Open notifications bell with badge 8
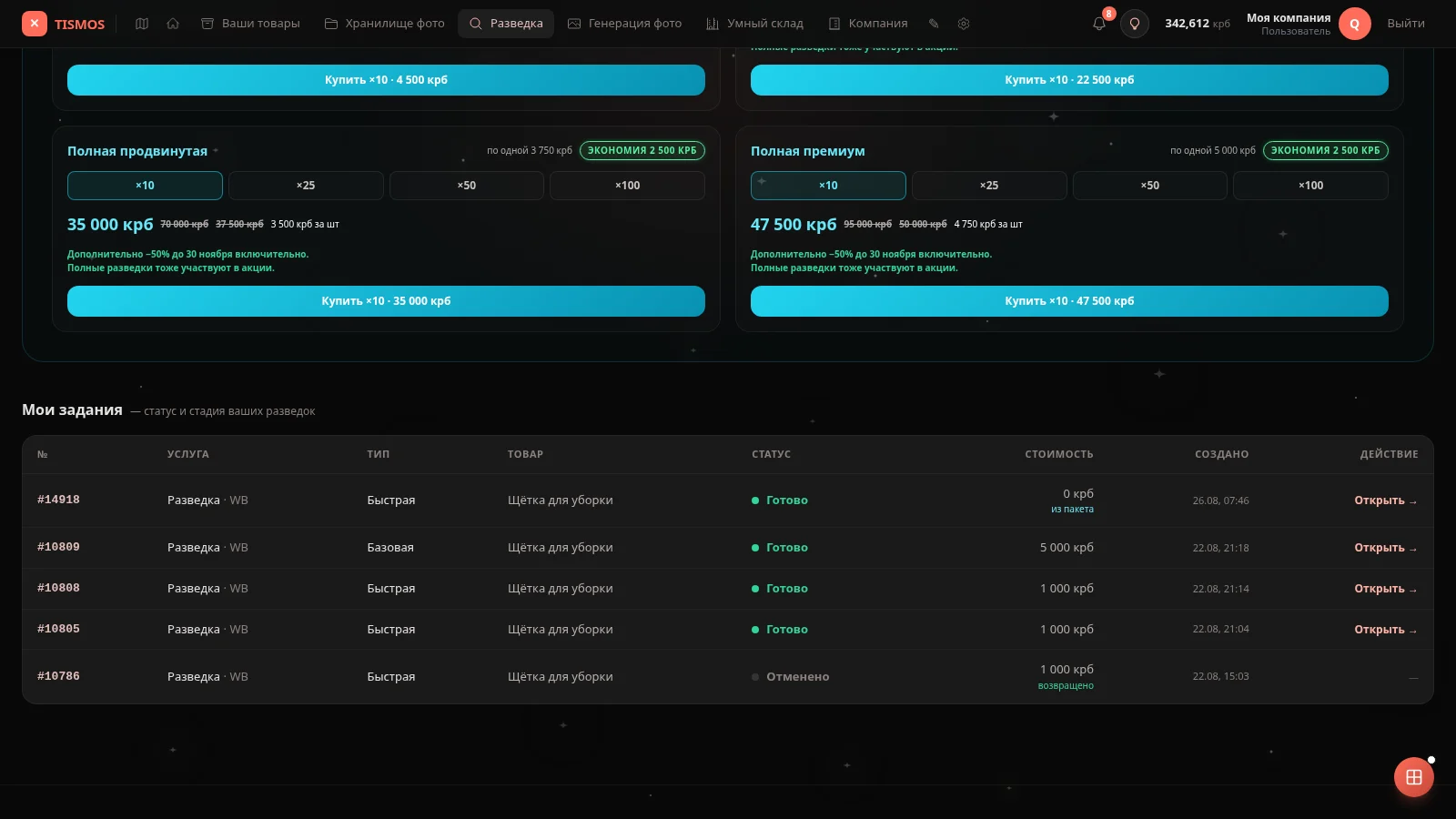The width and height of the screenshot is (1456, 819). pyautogui.click(x=1099, y=24)
